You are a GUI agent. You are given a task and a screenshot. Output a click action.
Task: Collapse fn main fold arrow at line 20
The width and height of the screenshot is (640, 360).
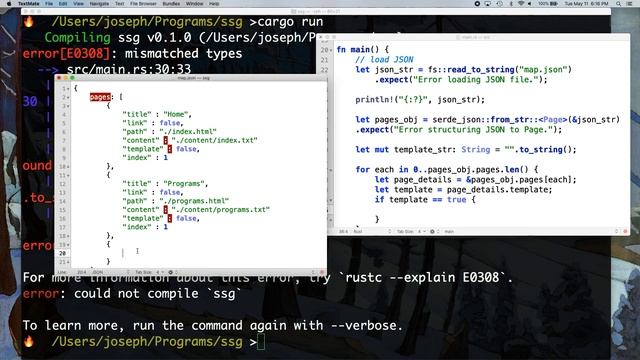tap(331, 50)
